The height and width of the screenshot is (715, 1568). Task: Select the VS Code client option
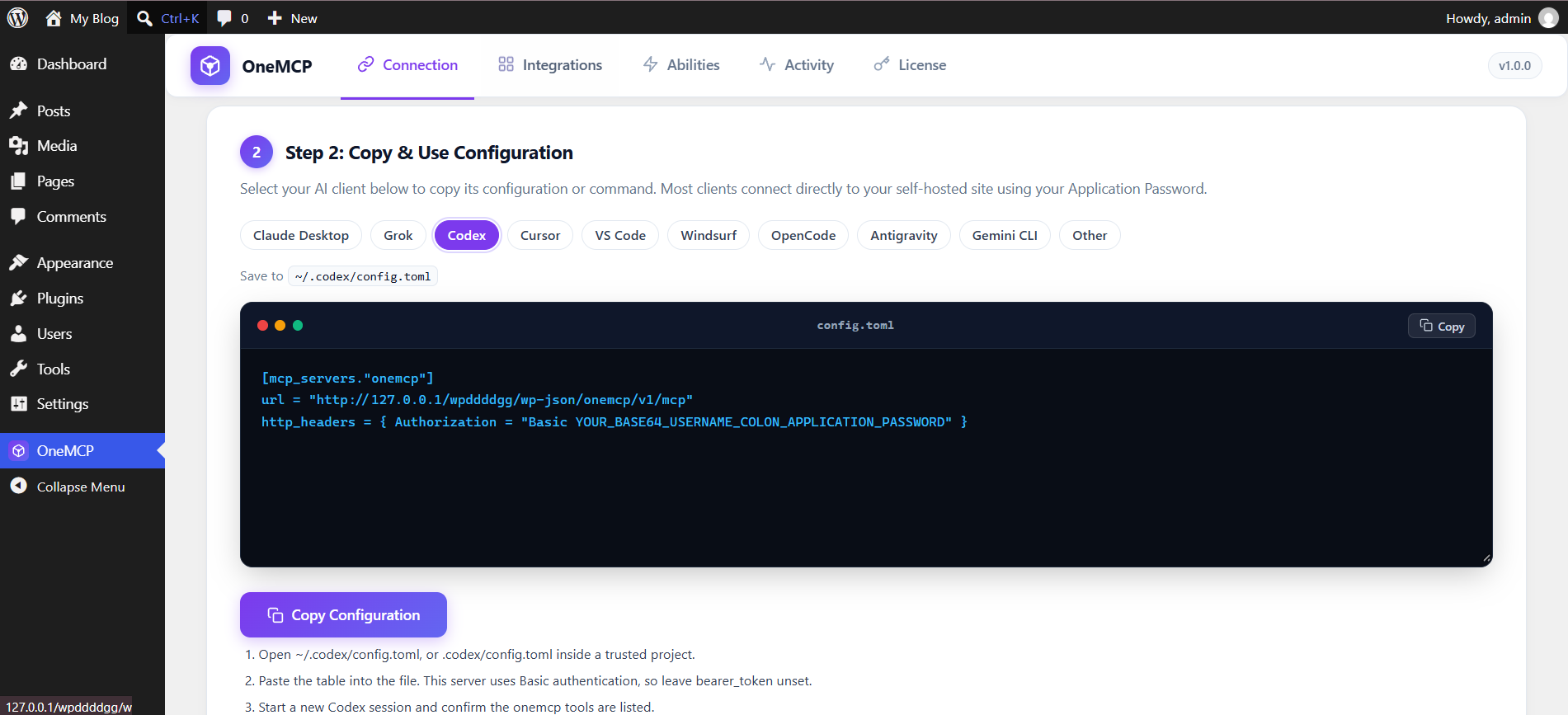[x=620, y=235]
